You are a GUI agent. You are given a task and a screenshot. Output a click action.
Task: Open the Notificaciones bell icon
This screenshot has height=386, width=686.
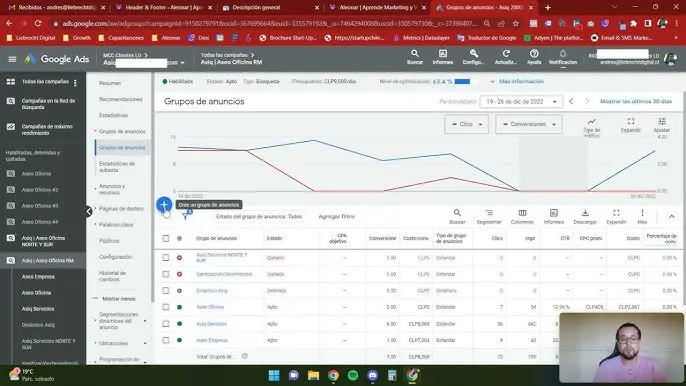click(x=563, y=57)
